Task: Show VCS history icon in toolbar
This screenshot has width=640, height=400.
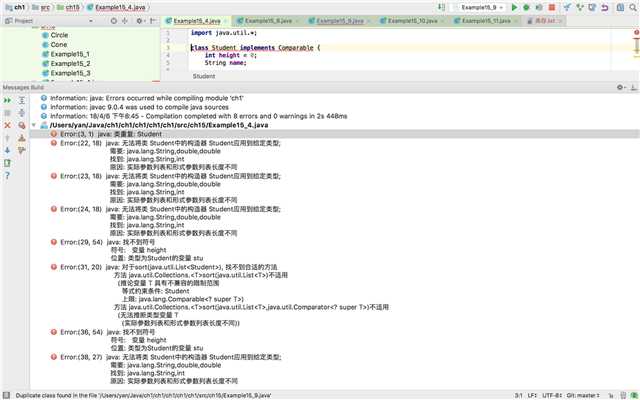Action: tap(592, 7)
